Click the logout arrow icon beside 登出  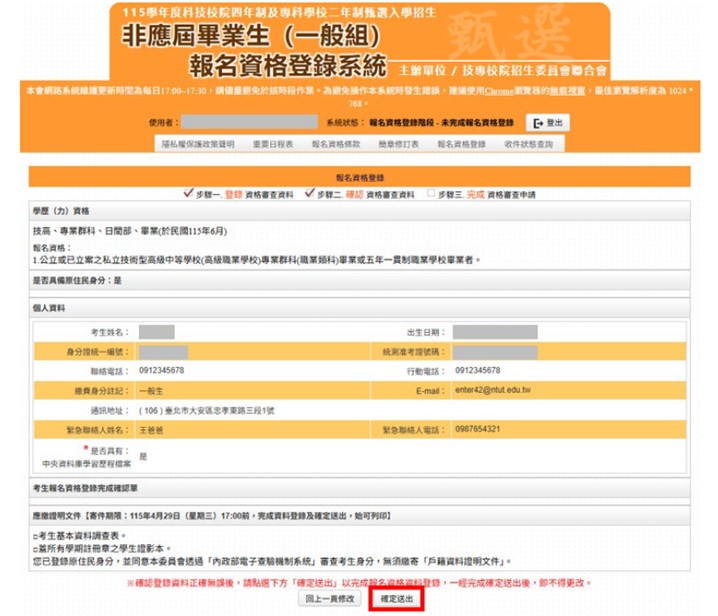(x=539, y=123)
